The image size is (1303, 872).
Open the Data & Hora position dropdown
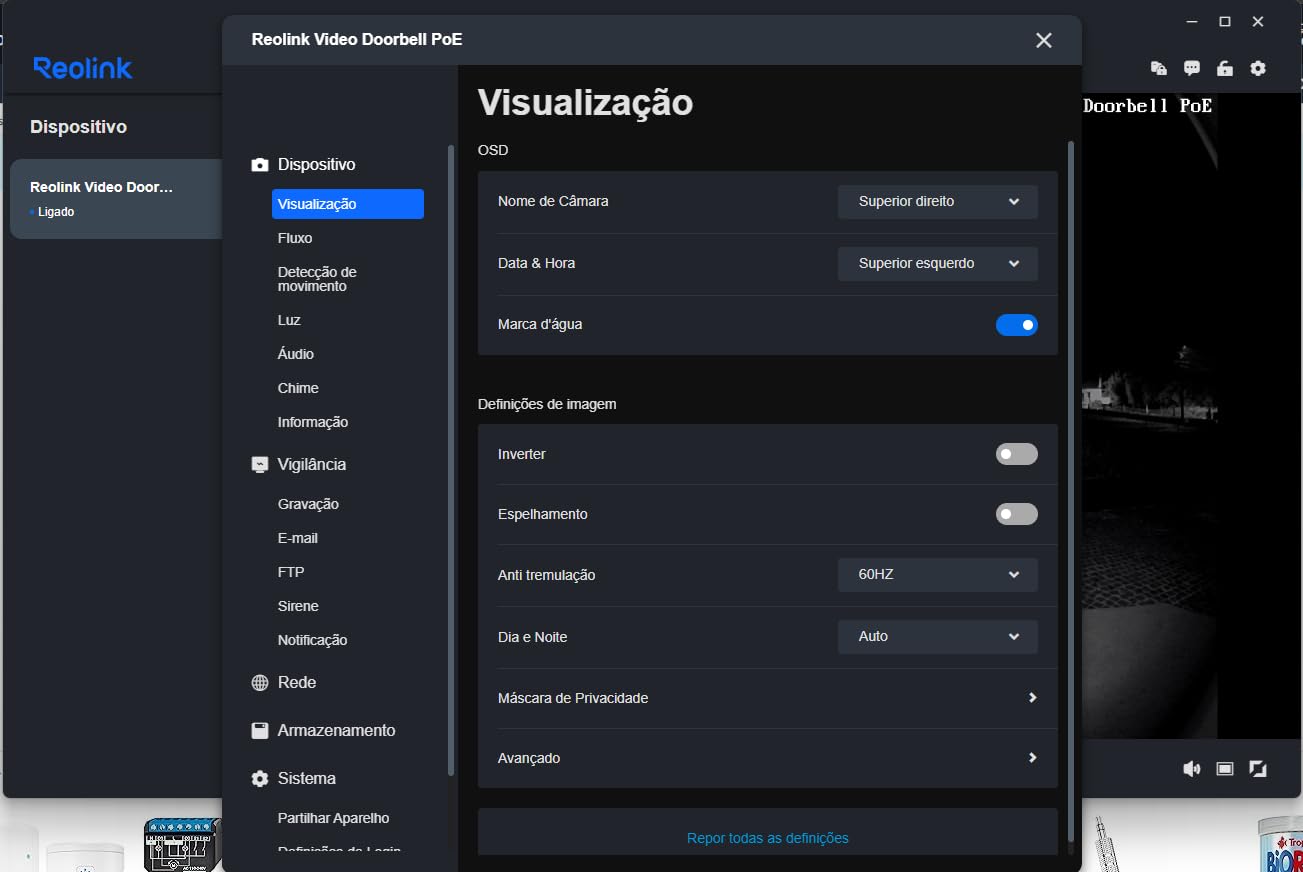pos(938,263)
